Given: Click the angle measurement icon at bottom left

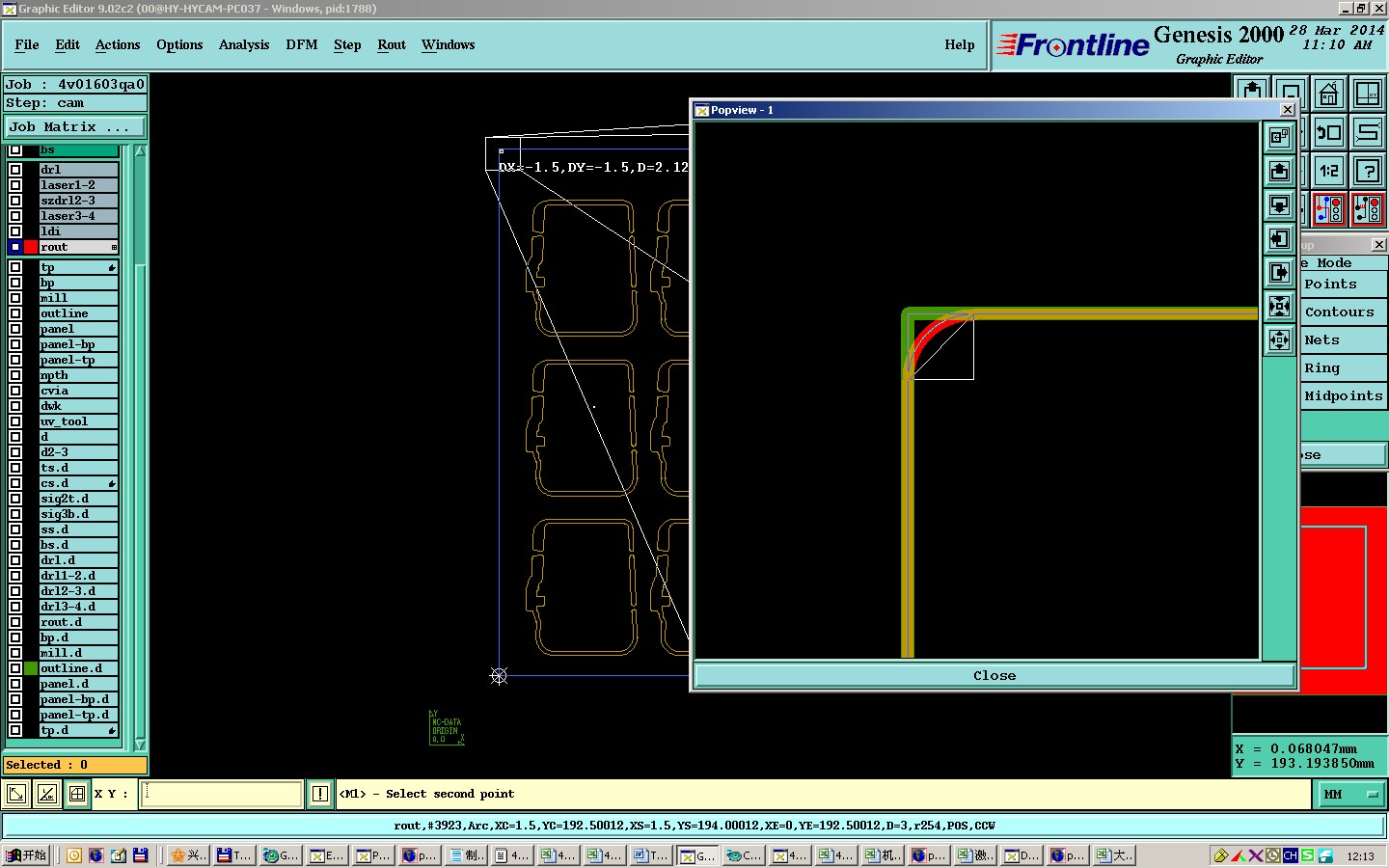Looking at the screenshot, I should (46, 794).
